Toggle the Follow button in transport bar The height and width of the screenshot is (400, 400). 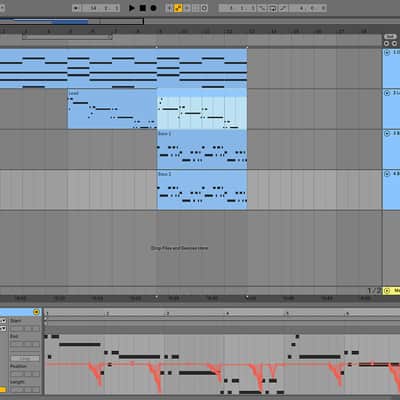point(76,8)
